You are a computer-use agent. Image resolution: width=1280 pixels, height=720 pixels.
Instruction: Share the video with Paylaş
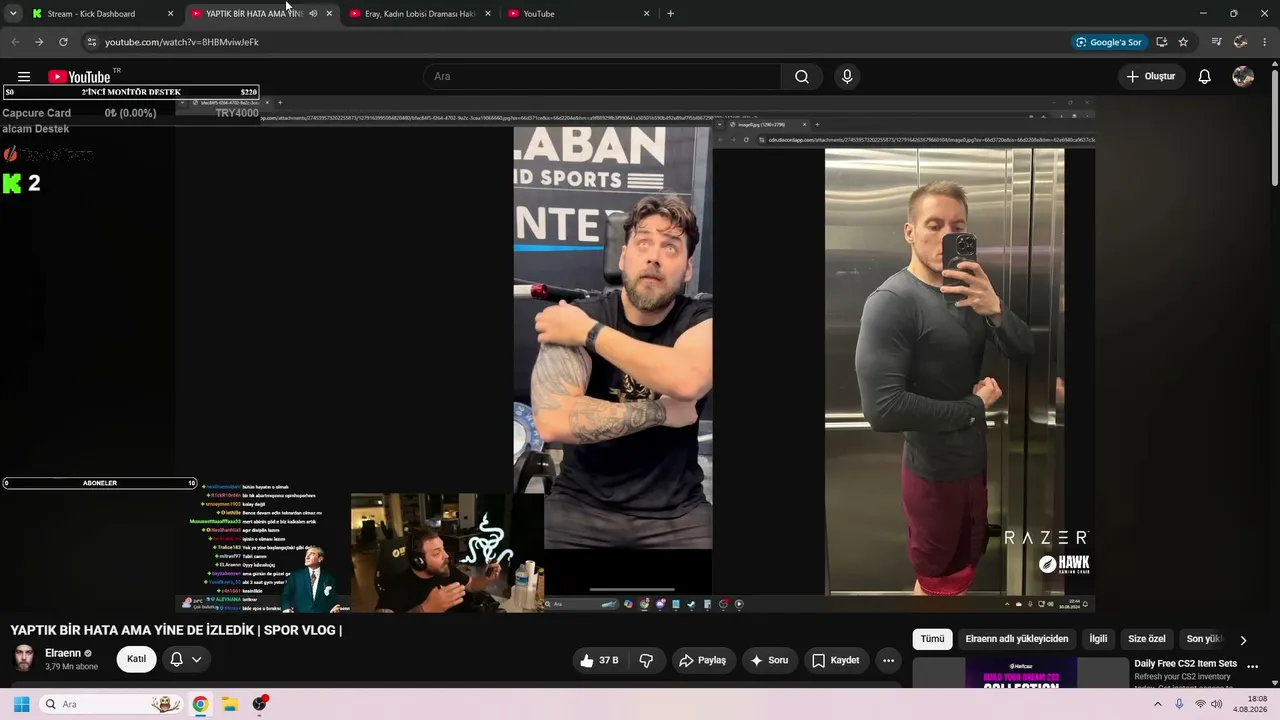[x=702, y=660]
